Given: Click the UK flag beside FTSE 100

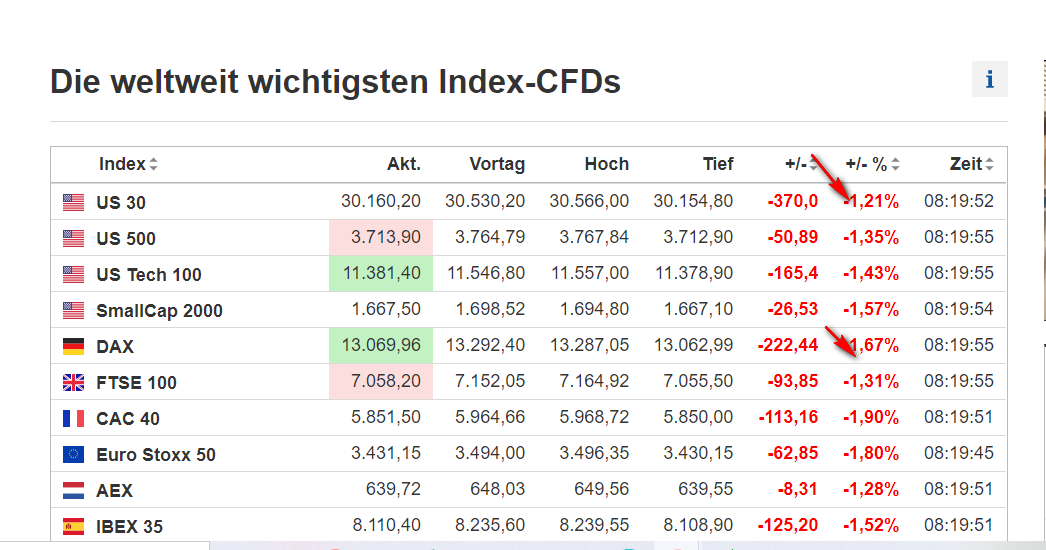Looking at the screenshot, I should tap(73, 382).
